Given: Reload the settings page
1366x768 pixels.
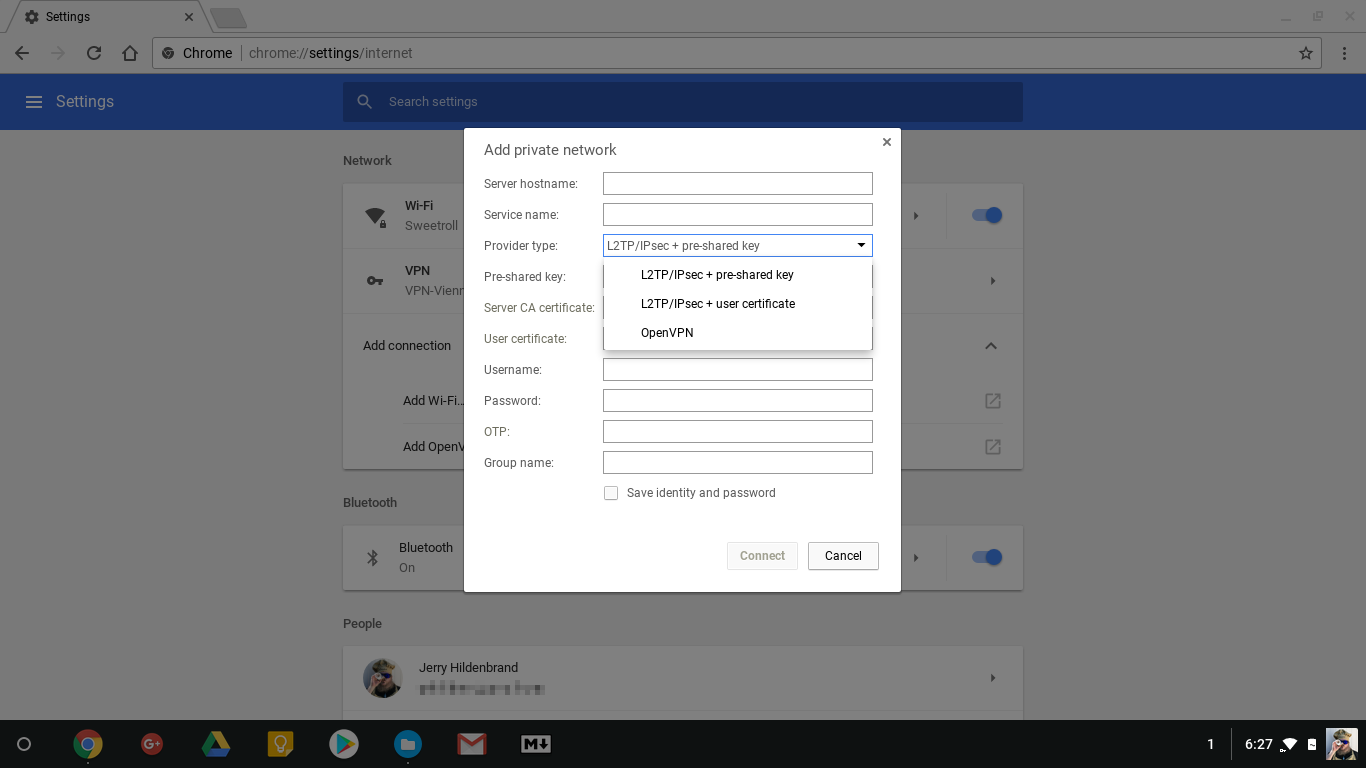Looking at the screenshot, I should click(94, 53).
